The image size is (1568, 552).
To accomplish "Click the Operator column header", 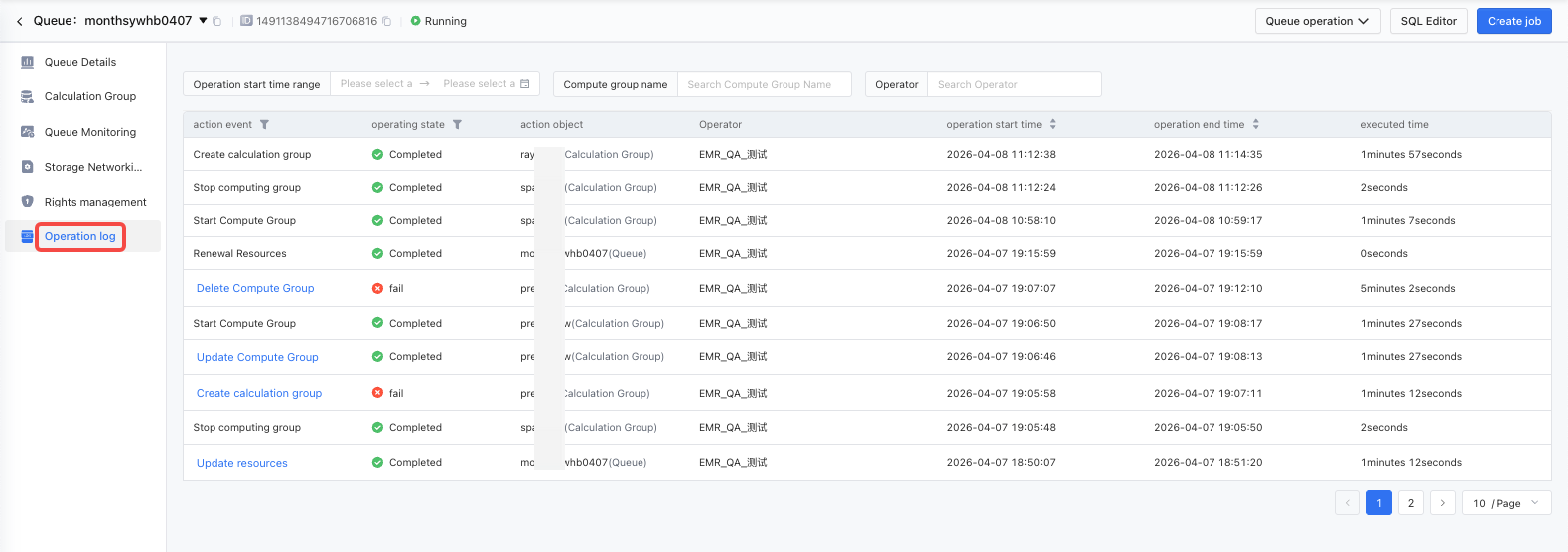I will click(x=720, y=125).
